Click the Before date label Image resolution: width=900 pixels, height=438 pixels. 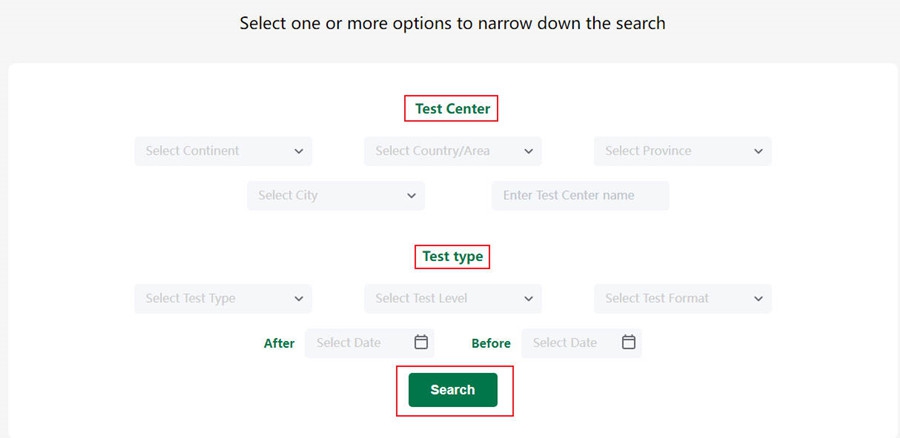pyautogui.click(x=491, y=343)
